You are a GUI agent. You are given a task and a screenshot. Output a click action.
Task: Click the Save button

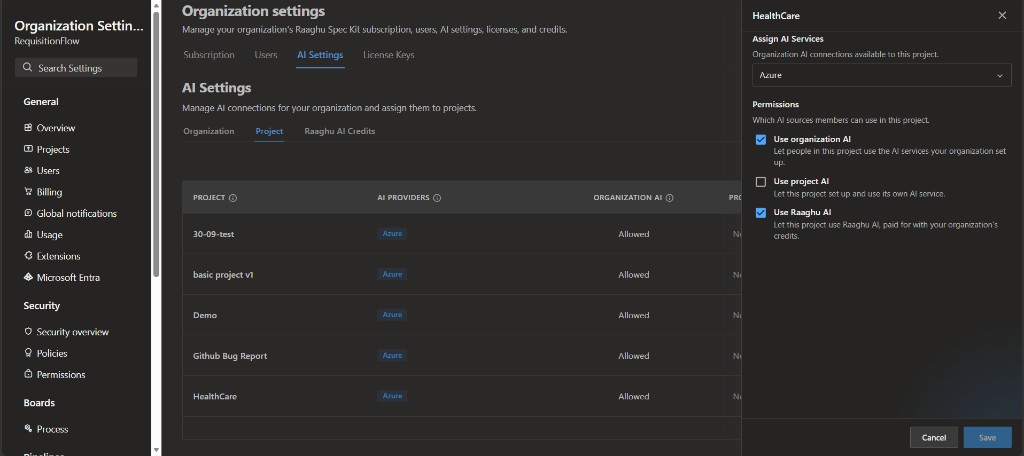(987, 438)
